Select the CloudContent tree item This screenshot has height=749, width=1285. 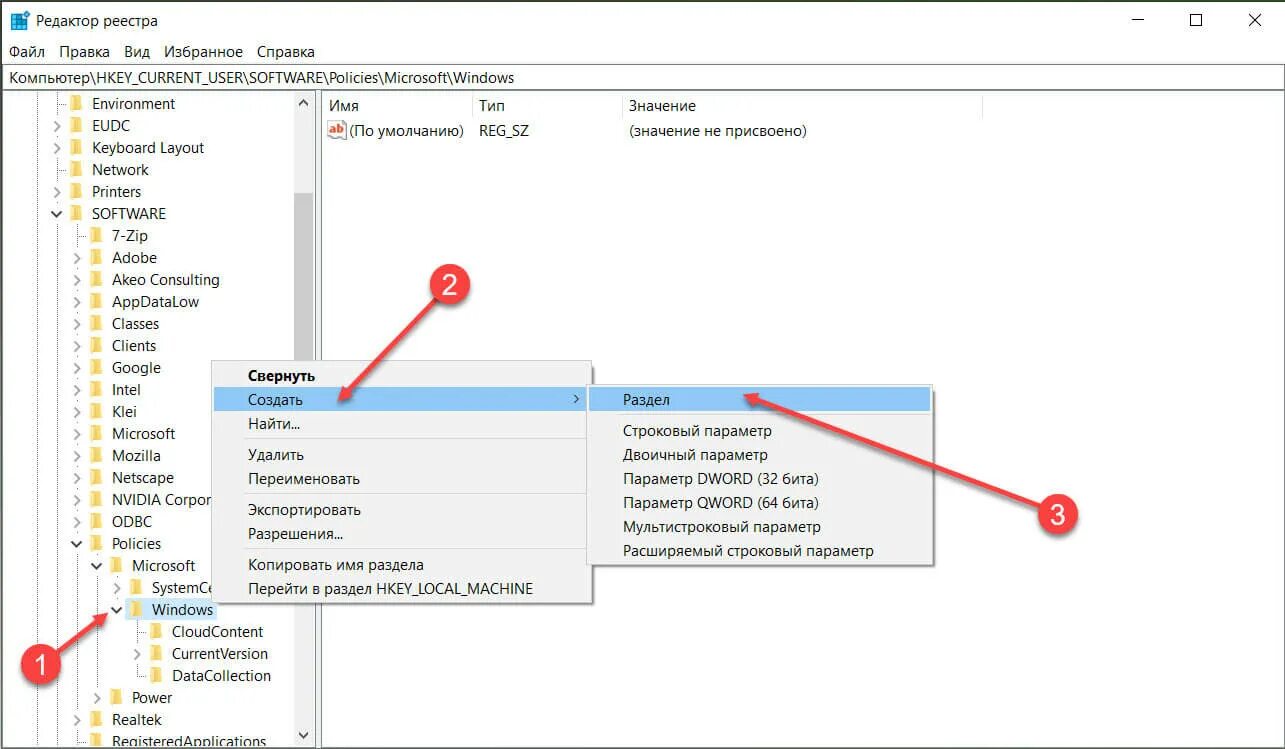click(x=217, y=632)
